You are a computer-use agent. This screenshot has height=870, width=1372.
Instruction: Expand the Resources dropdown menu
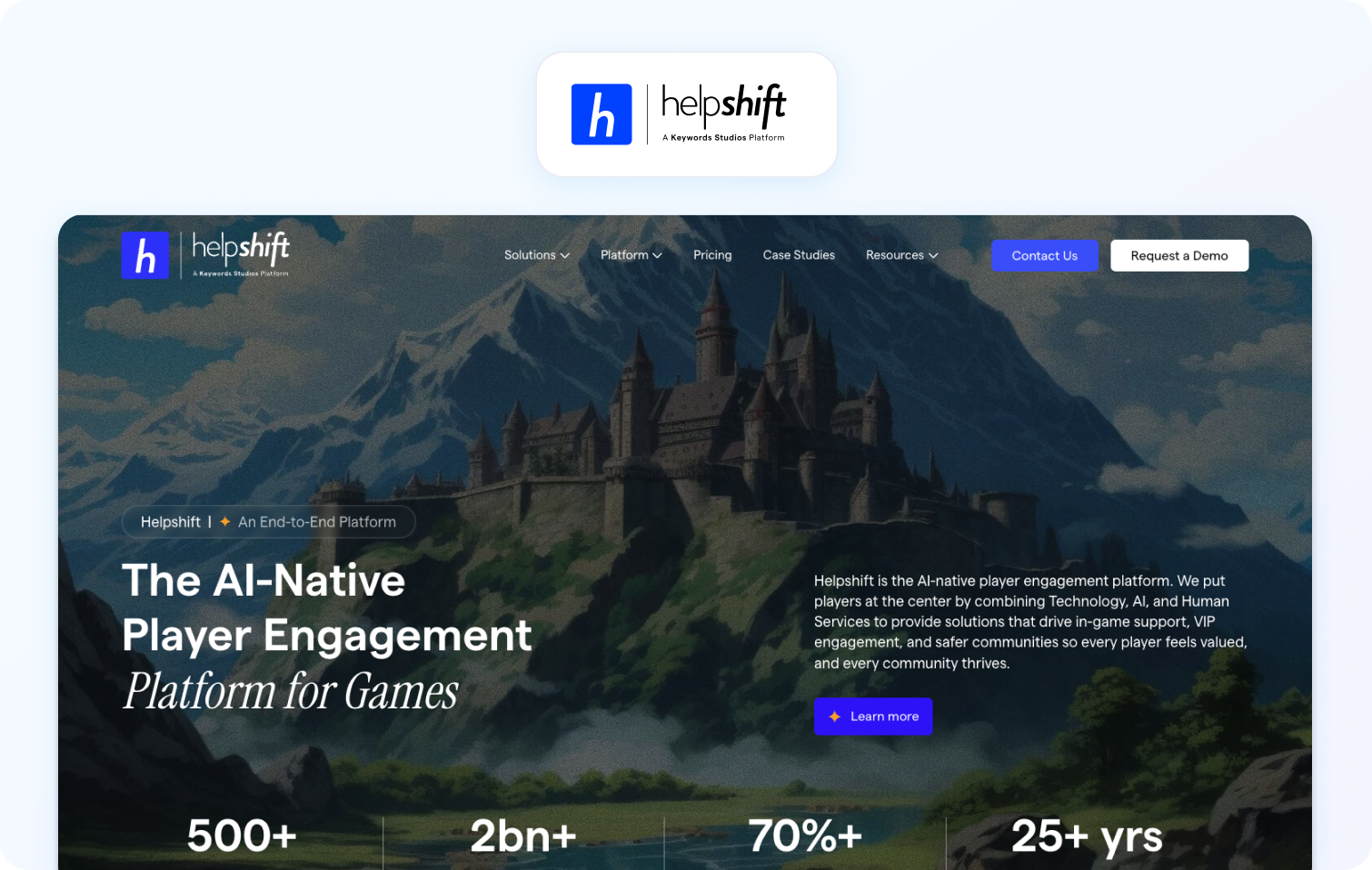point(902,255)
